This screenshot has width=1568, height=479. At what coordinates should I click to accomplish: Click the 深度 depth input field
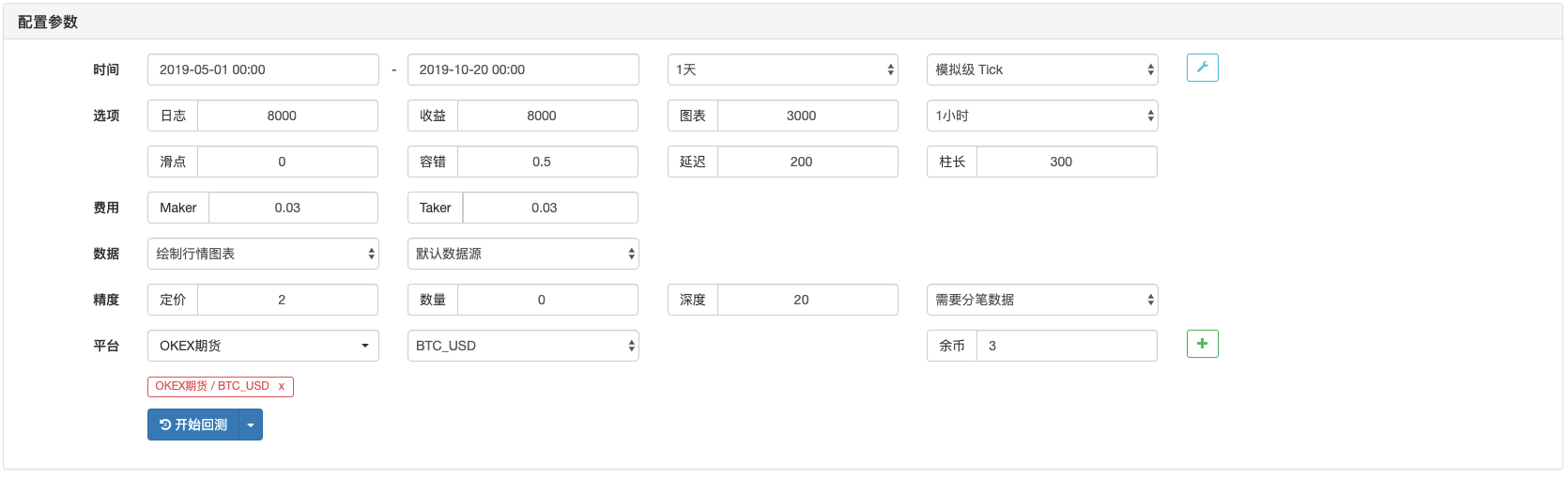[807, 300]
